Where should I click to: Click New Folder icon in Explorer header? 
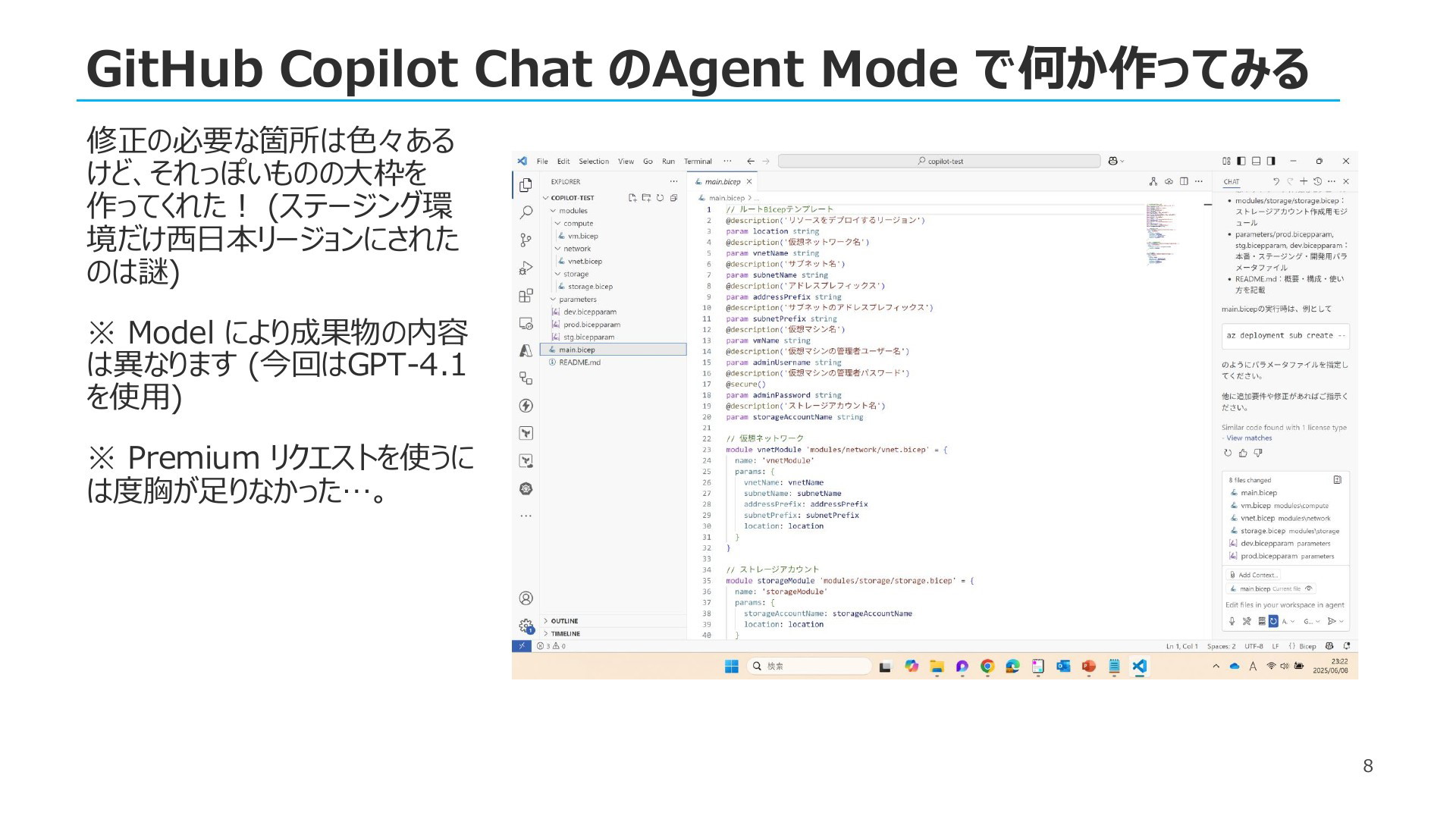[x=646, y=198]
